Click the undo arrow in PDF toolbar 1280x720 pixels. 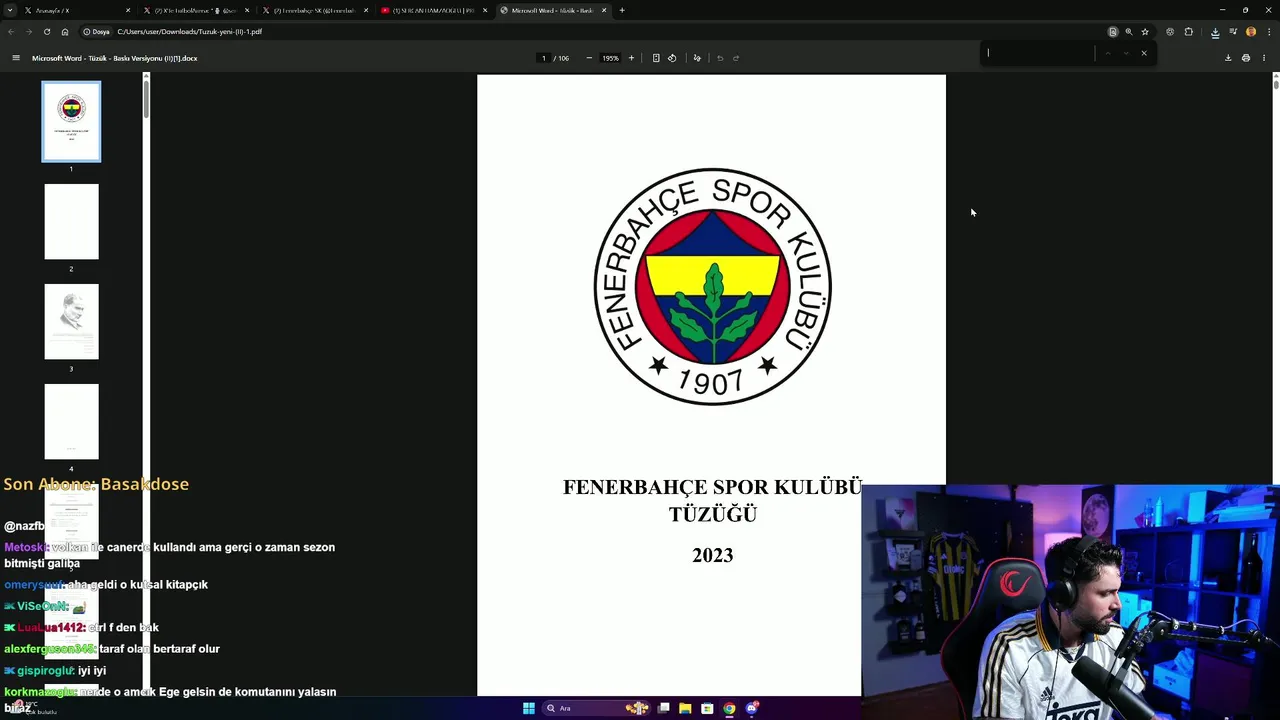click(x=720, y=58)
